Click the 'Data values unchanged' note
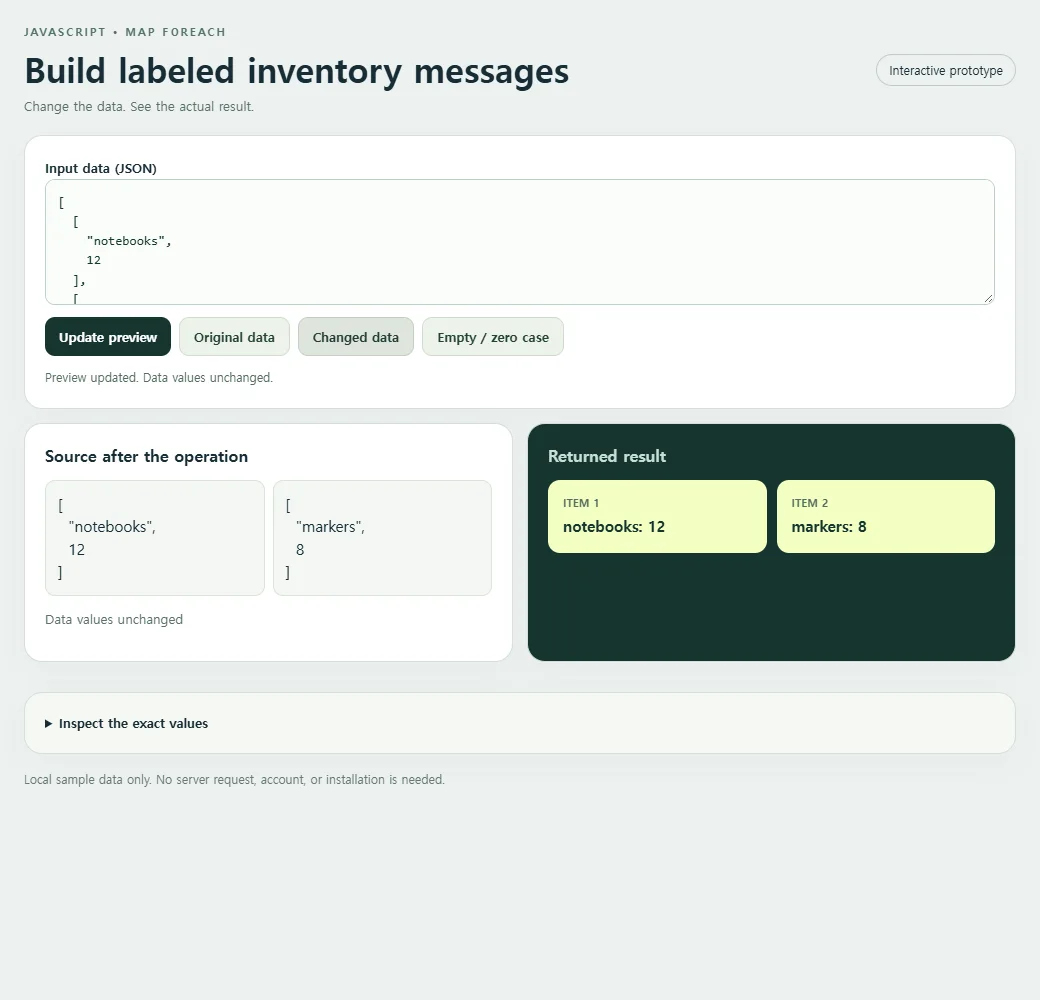The width and height of the screenshot is (1040, 1000). click(114, 619)
